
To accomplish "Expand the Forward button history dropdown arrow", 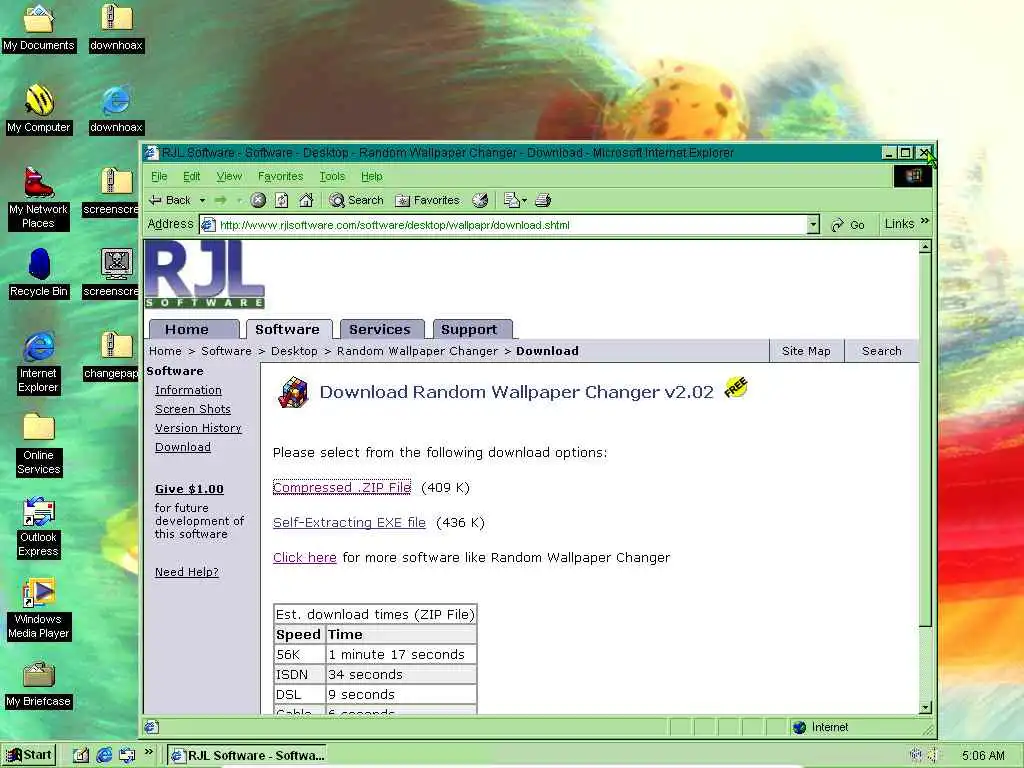I will 239,200.
